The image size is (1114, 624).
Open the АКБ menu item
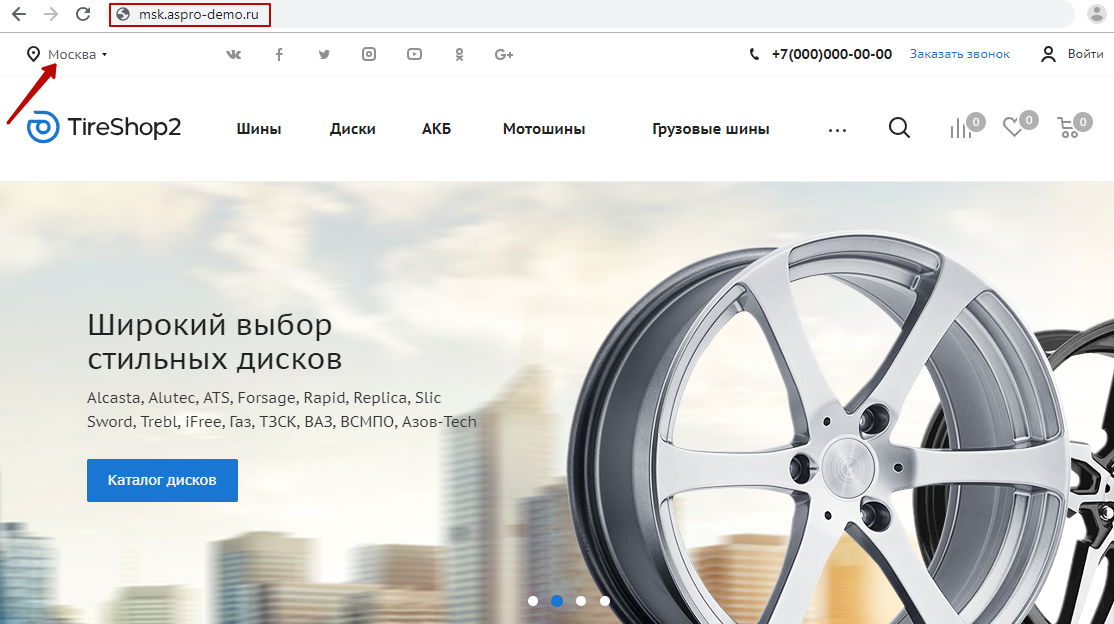[x=436, y=129]
